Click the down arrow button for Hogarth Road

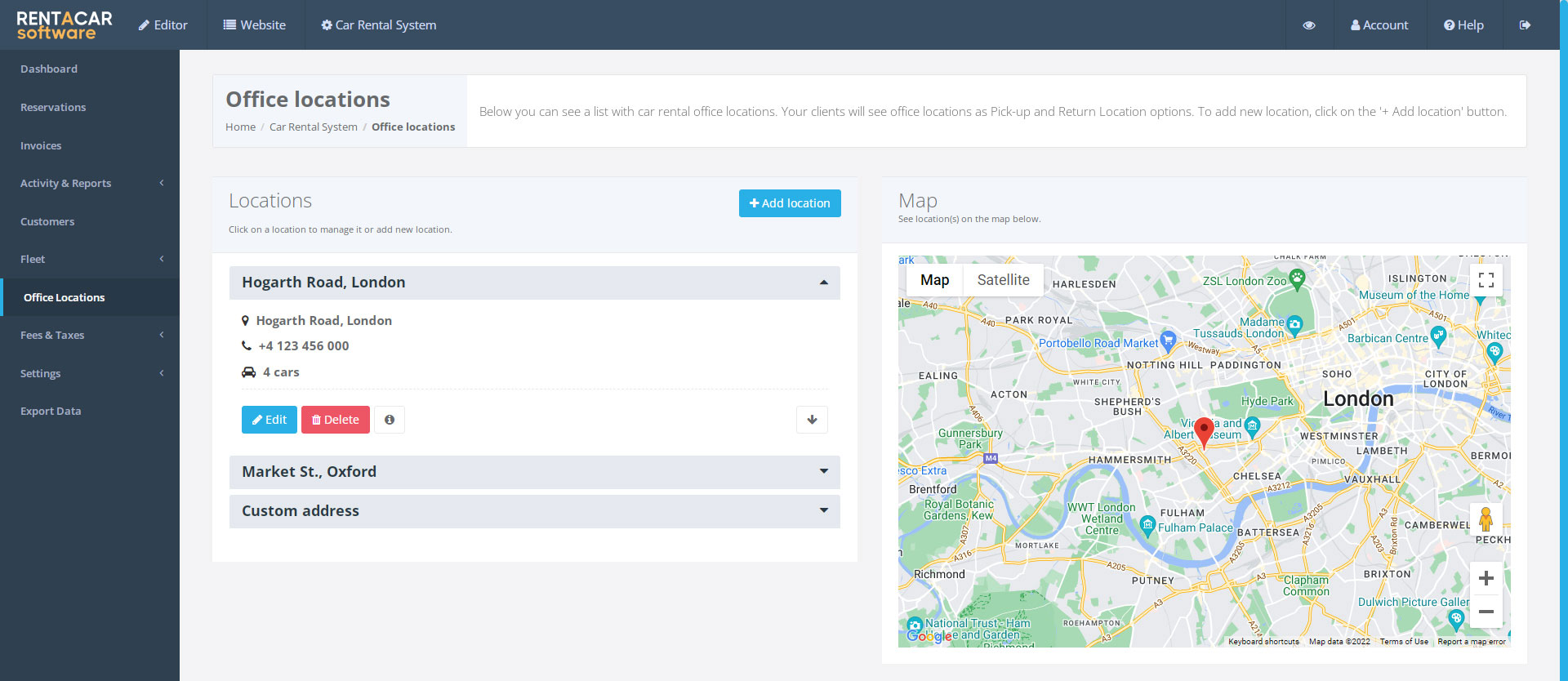[x=812, y=420]
